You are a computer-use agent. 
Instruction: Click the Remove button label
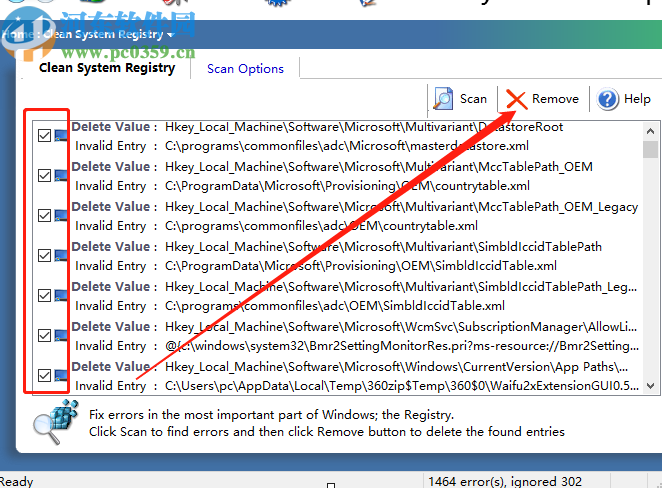click(x=555, y=99)
